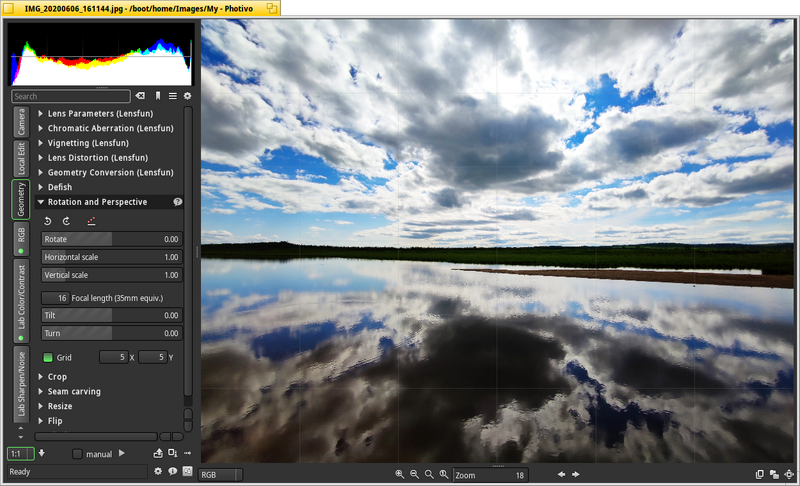
Task: Click the tool panel vertical scrollbar
Action: point(188,250)
